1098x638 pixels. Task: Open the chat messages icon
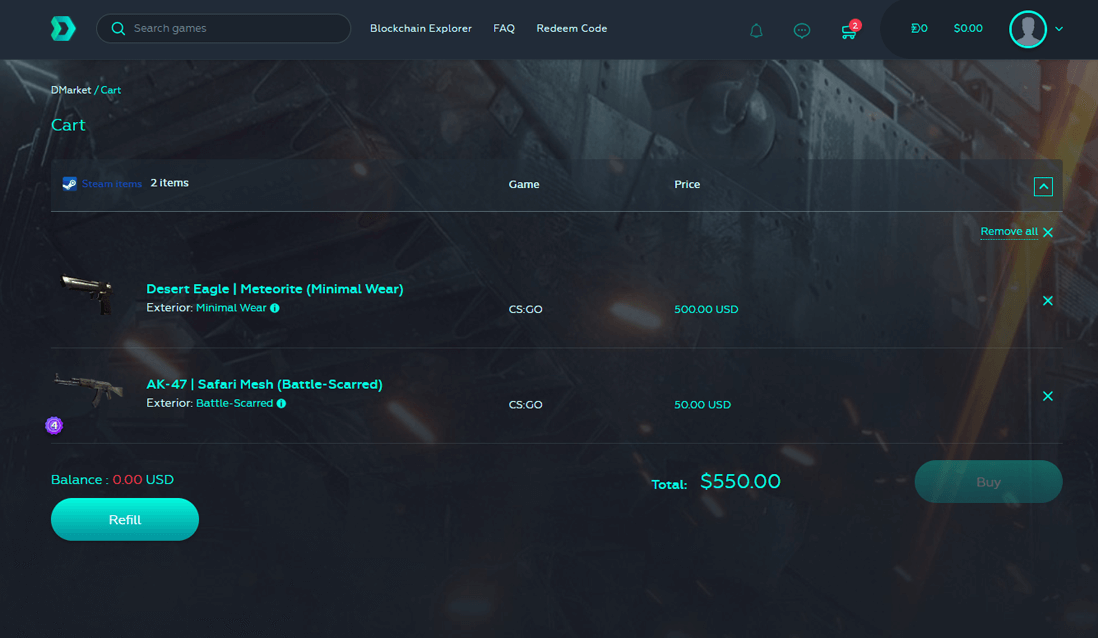[801, 30]
